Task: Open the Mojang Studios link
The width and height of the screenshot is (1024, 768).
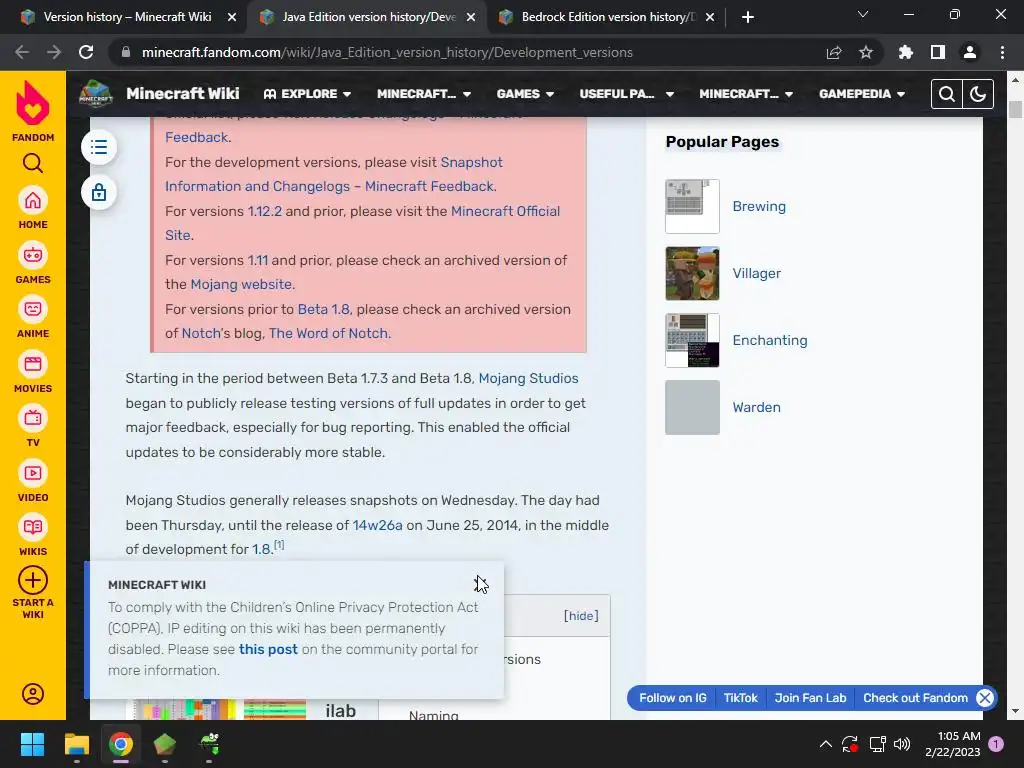Action: [x=528, y=378]
